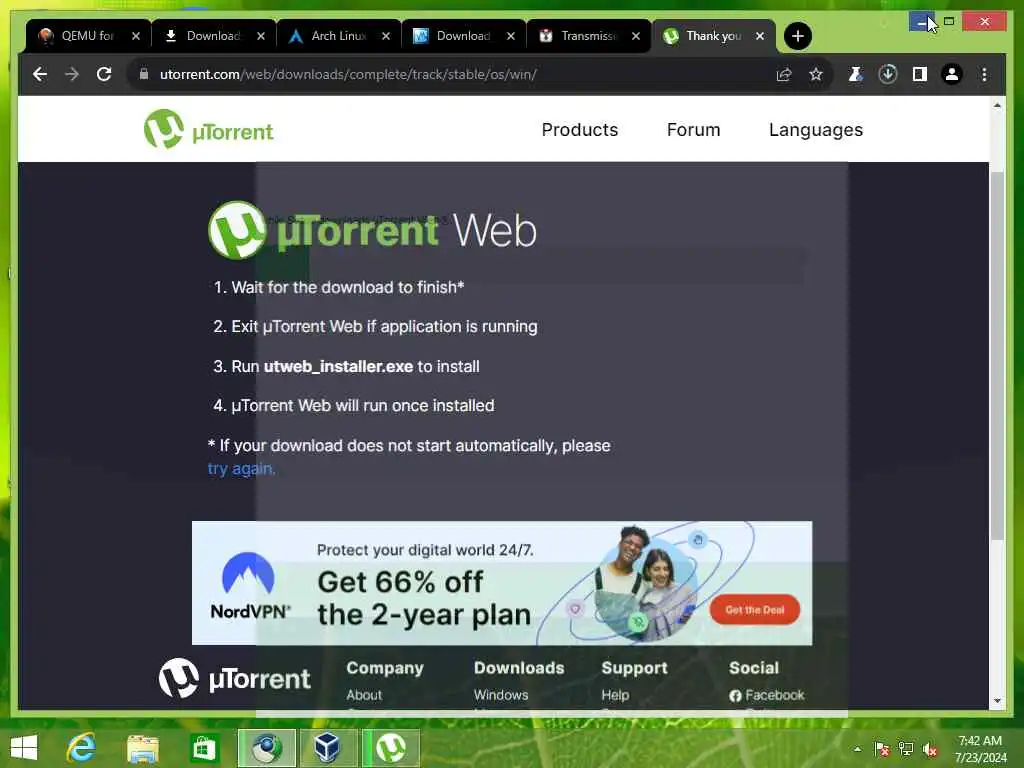This screenshot has width=1024, height=768.
Task: Switch to the Transmission tab
Action: click(588, 36)
